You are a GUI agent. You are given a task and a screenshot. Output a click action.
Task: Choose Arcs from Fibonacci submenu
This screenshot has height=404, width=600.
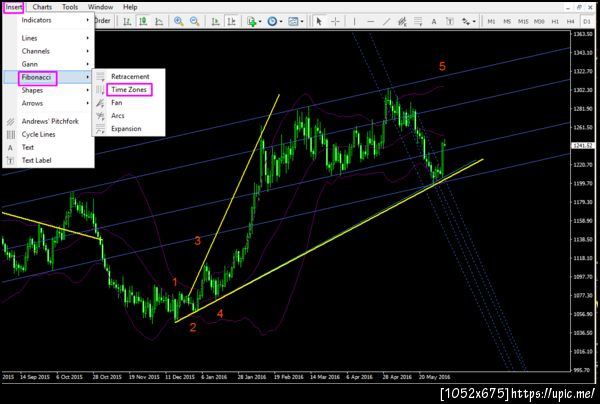click(x=129, y=116)
